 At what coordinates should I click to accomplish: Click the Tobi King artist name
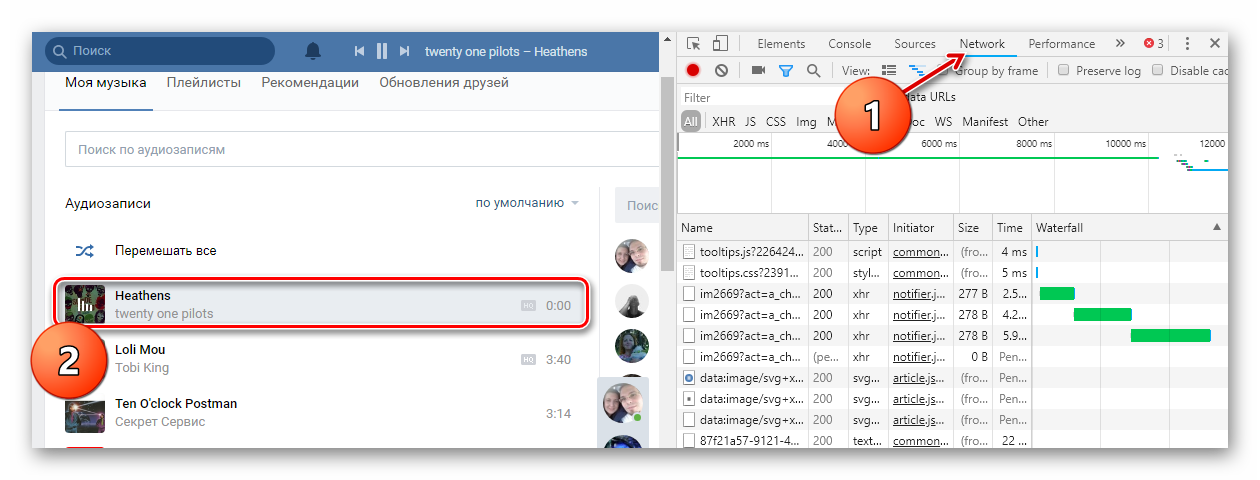(142, 368)
